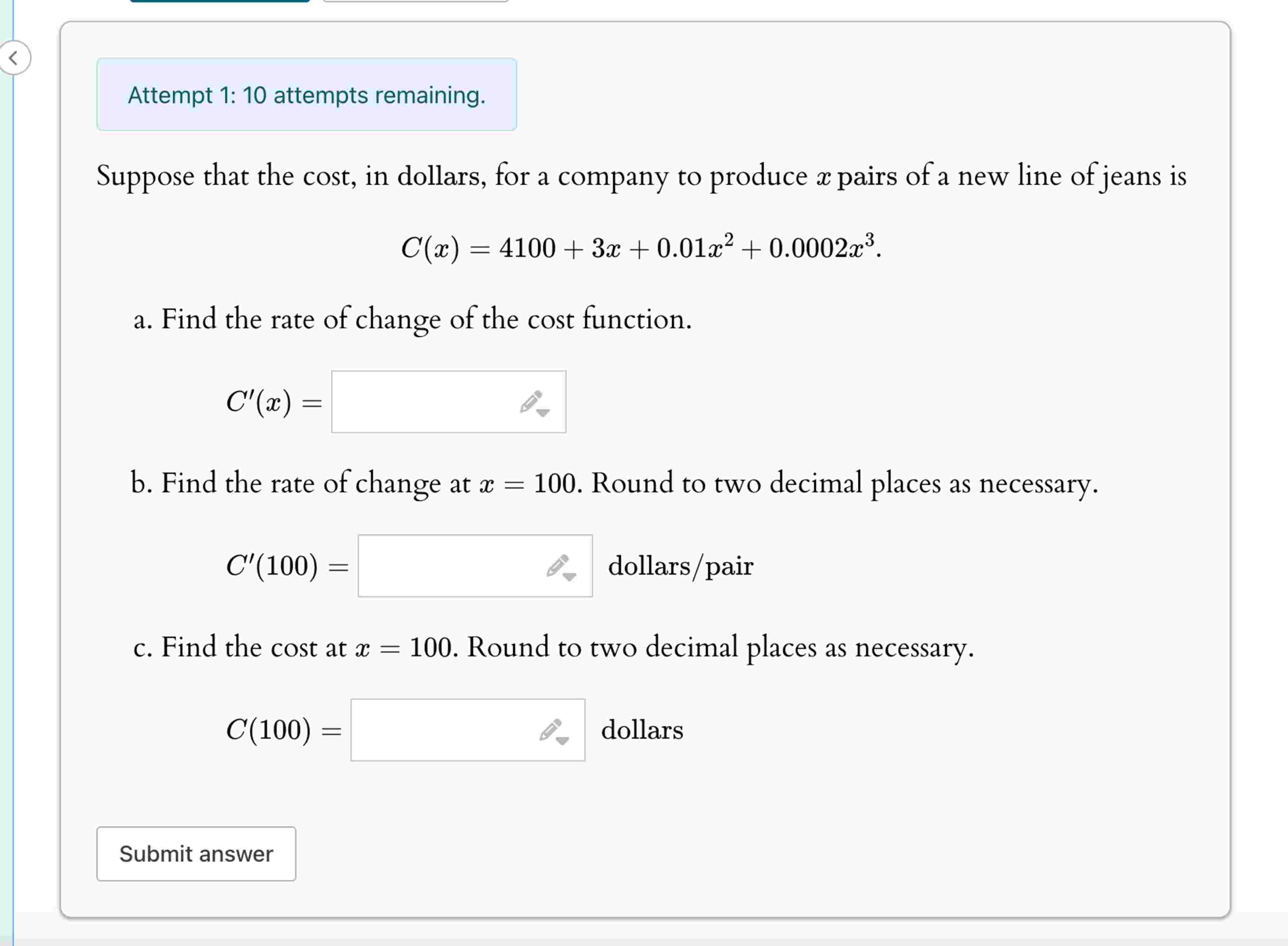Viewport: 1288px width, 946px height.
Task: Click the dollars/pair unit label
Action: (680, 566)
